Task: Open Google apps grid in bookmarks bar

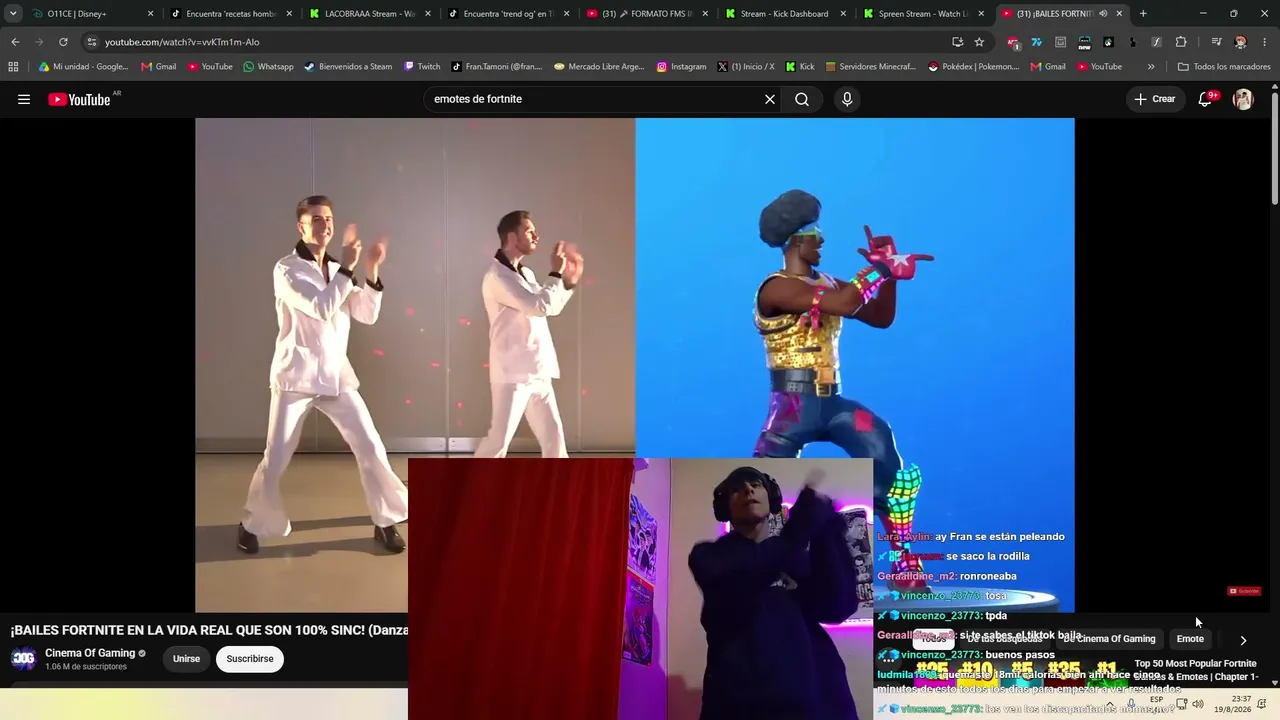Action: (13, 67)
